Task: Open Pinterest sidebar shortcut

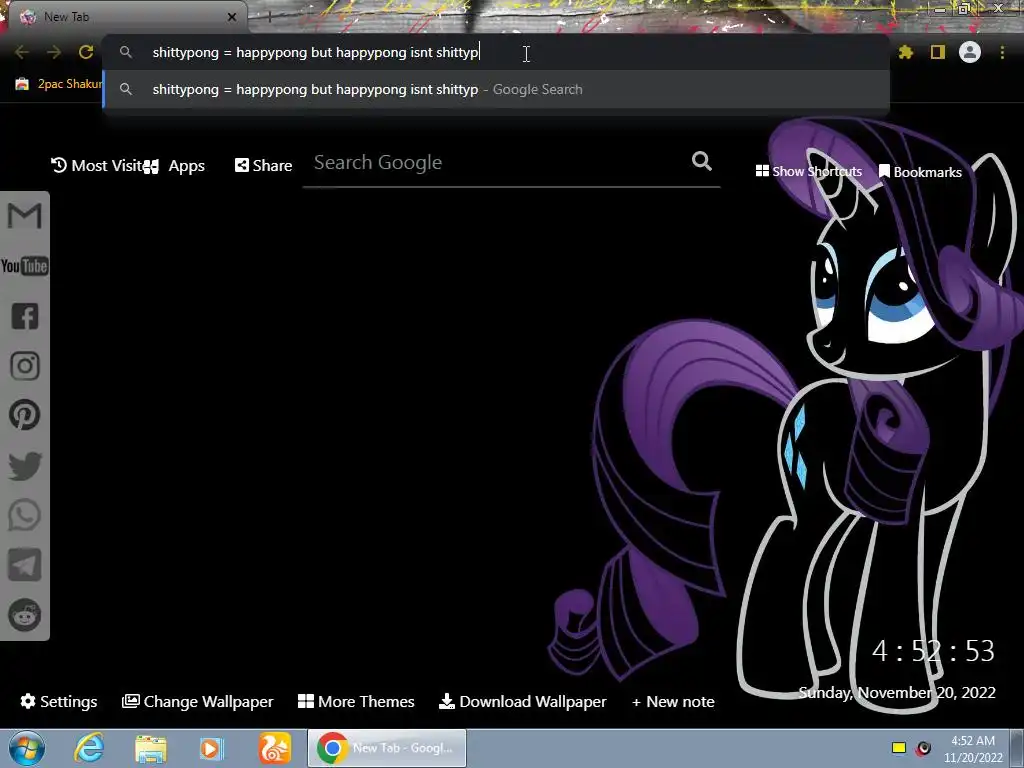Action: click(25, 415)
